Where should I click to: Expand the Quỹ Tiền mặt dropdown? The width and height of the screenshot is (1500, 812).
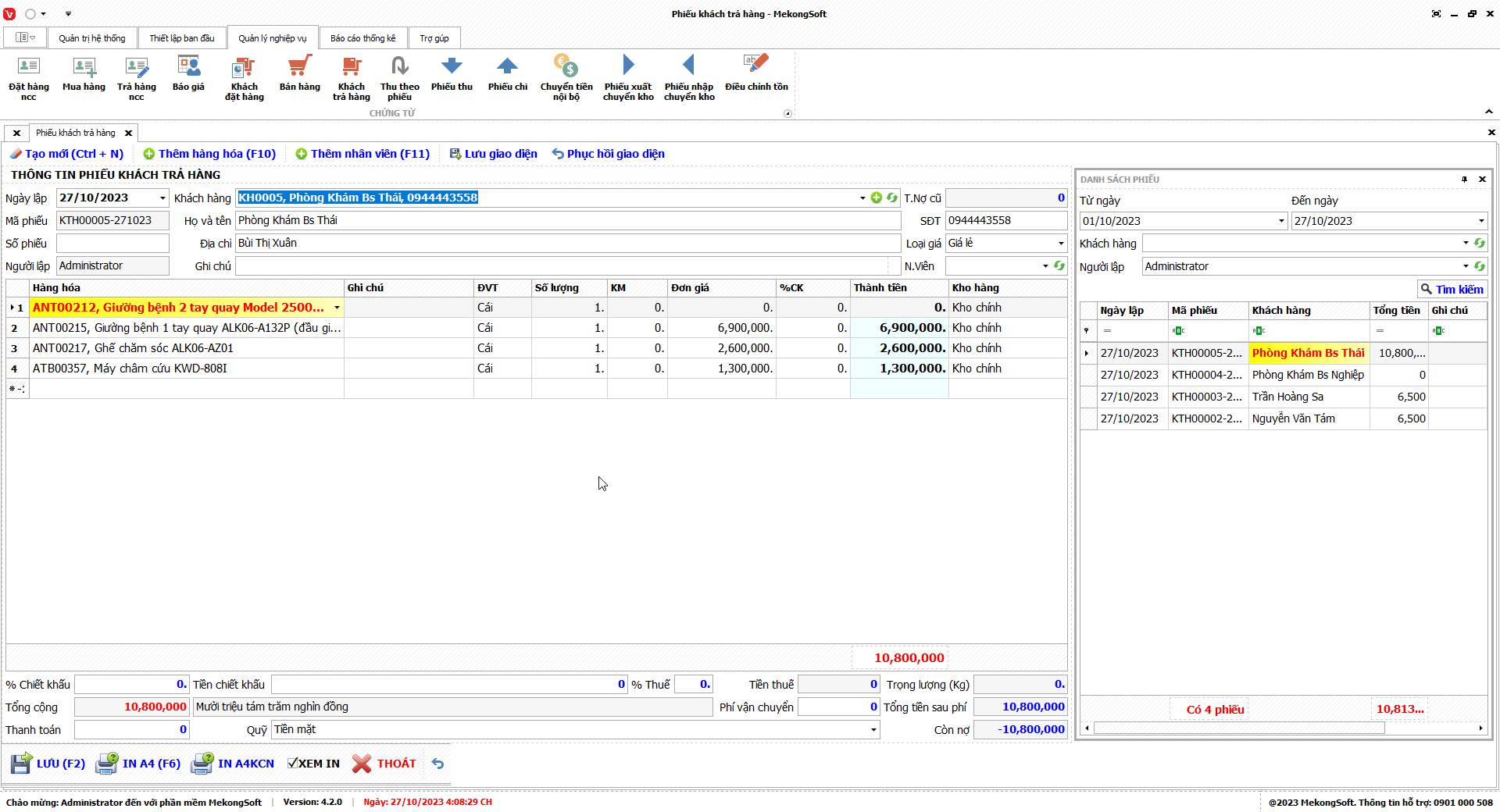873,730
